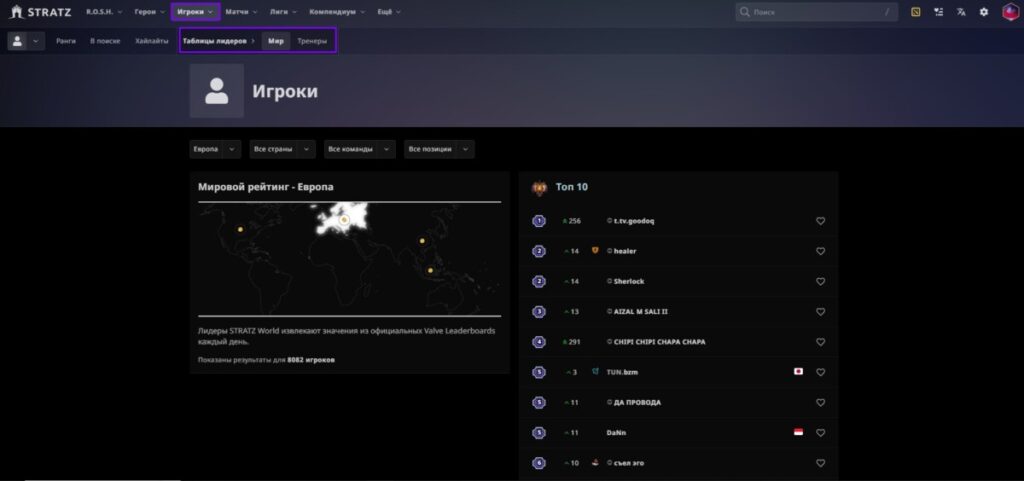The height and width of the screenshot is (481, 1024).
Task: Open the favorites list icon
Action: click(938, 12)
